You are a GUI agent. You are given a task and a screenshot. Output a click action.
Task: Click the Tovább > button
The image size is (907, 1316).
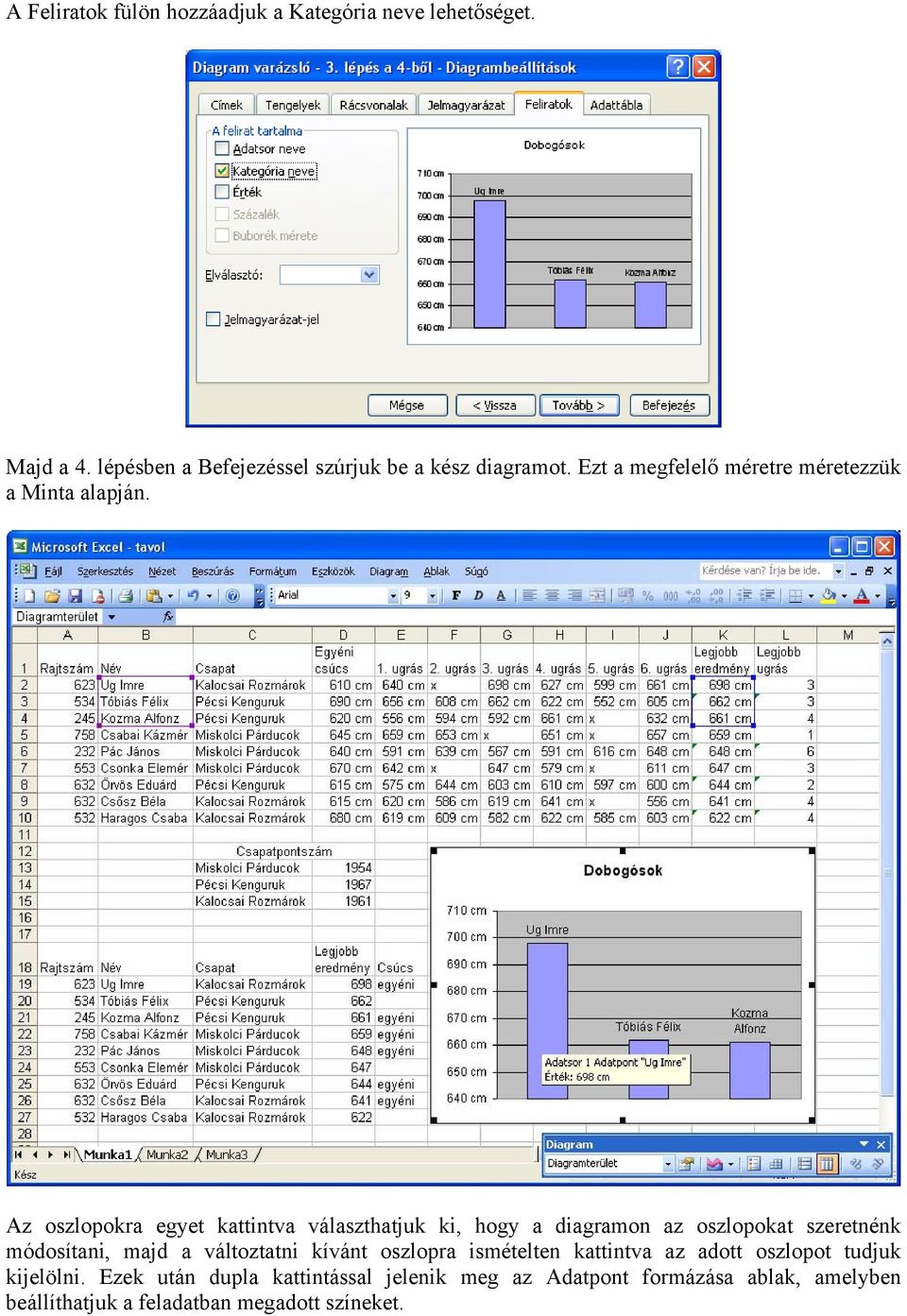pyautogui.click(x=578, y=405)
